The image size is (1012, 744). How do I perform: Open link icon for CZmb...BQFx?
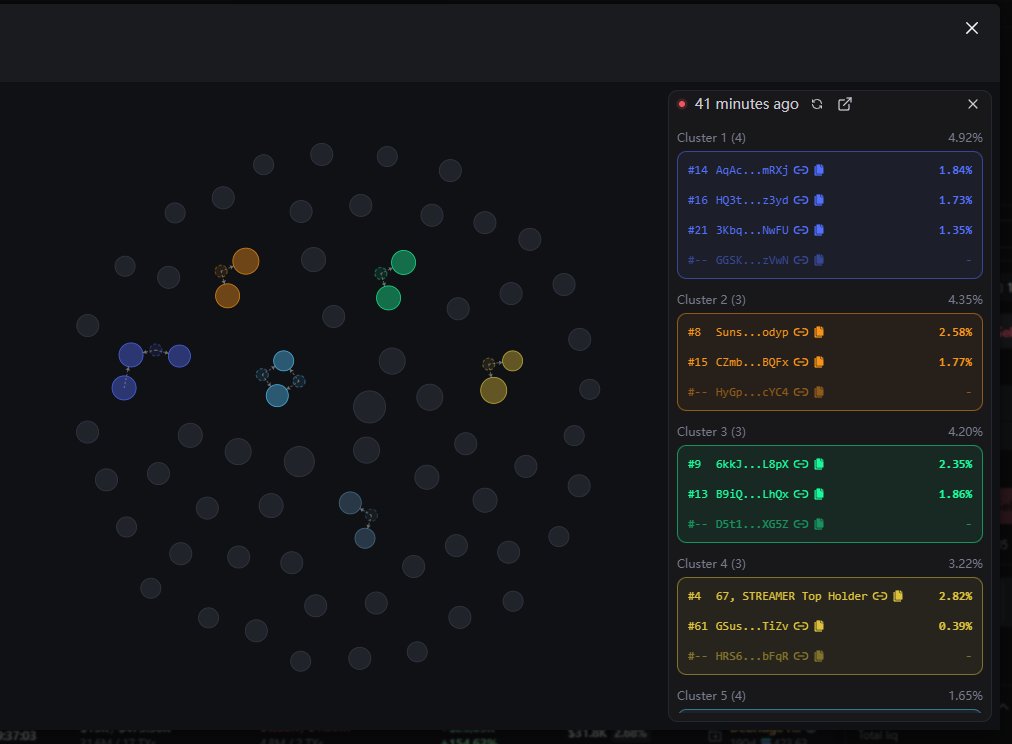tap(801, 362)
